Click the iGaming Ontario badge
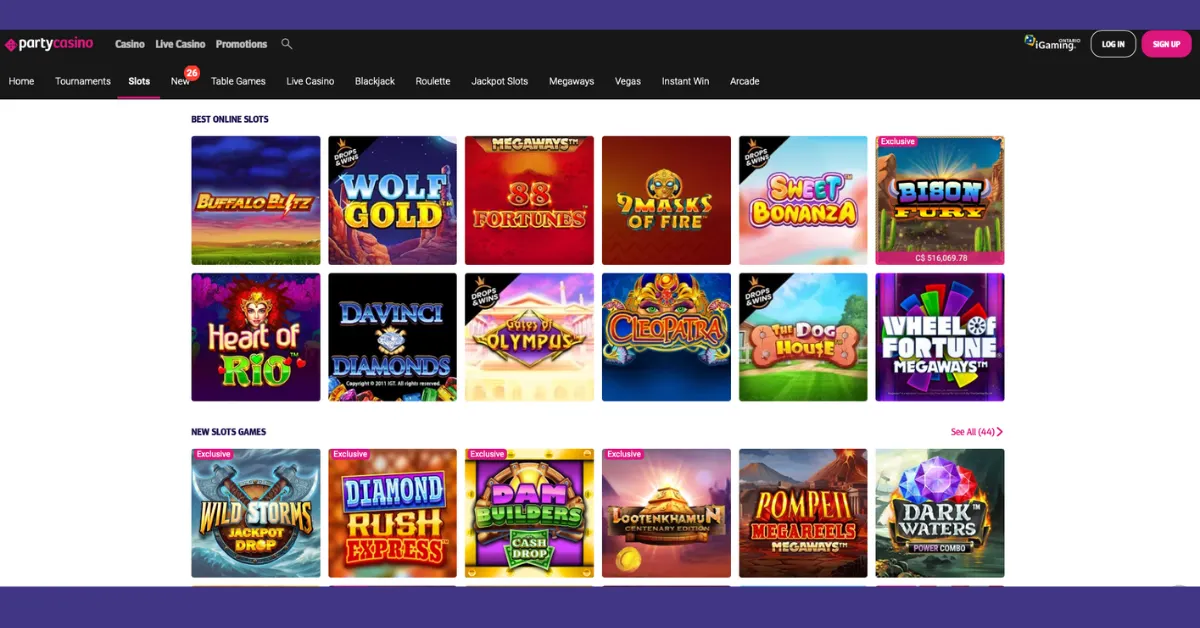1200x628 pixels. [1051, 43]
